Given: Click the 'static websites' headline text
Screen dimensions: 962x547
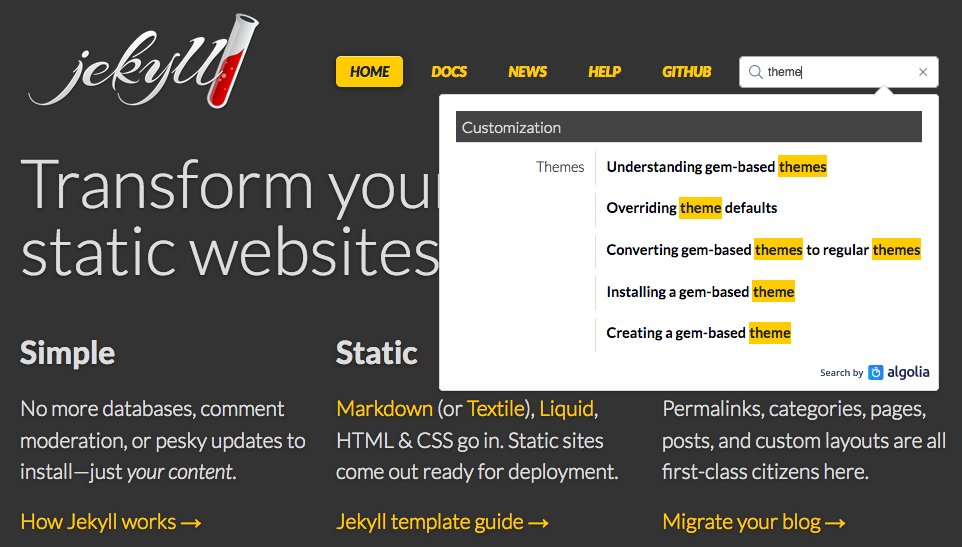Looking at the screenshot, I should (229, 252).
